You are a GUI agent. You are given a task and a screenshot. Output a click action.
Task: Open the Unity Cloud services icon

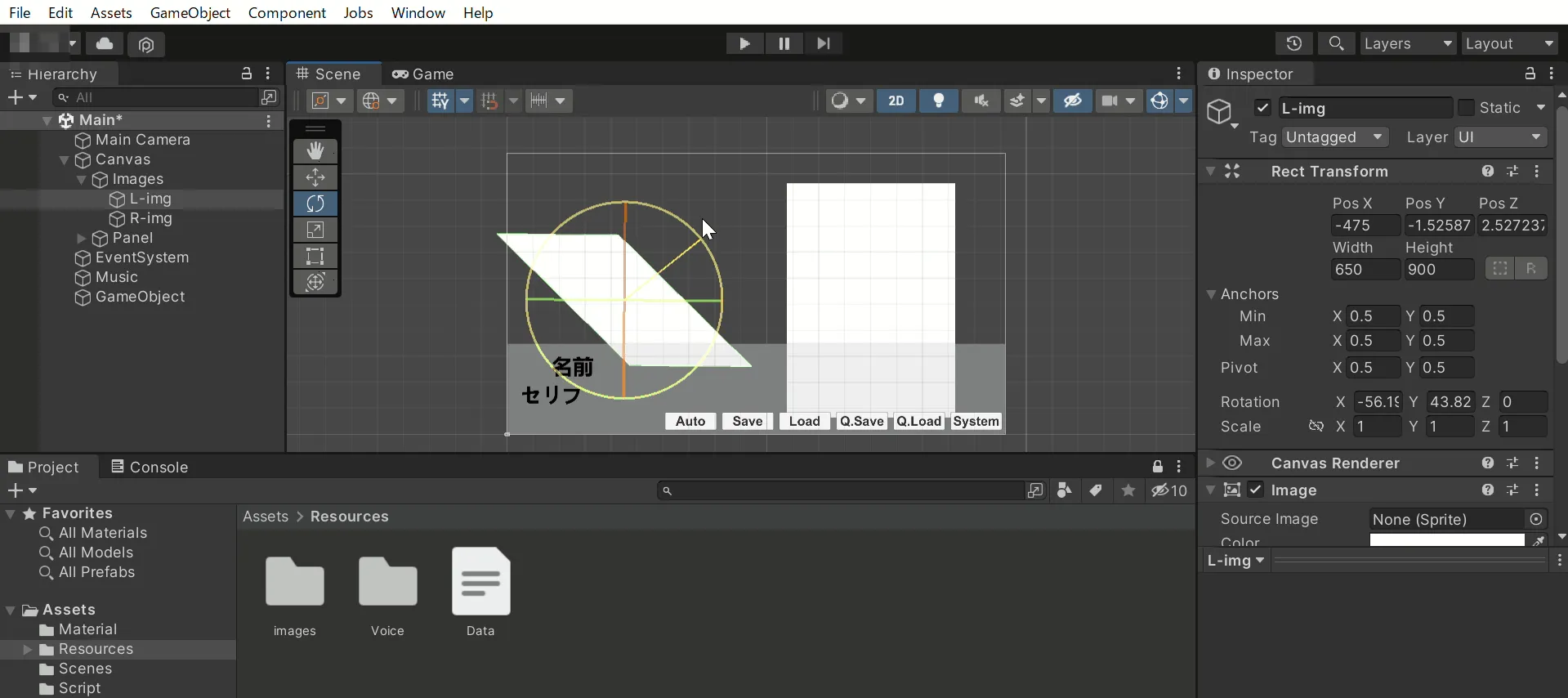(105, 43)
